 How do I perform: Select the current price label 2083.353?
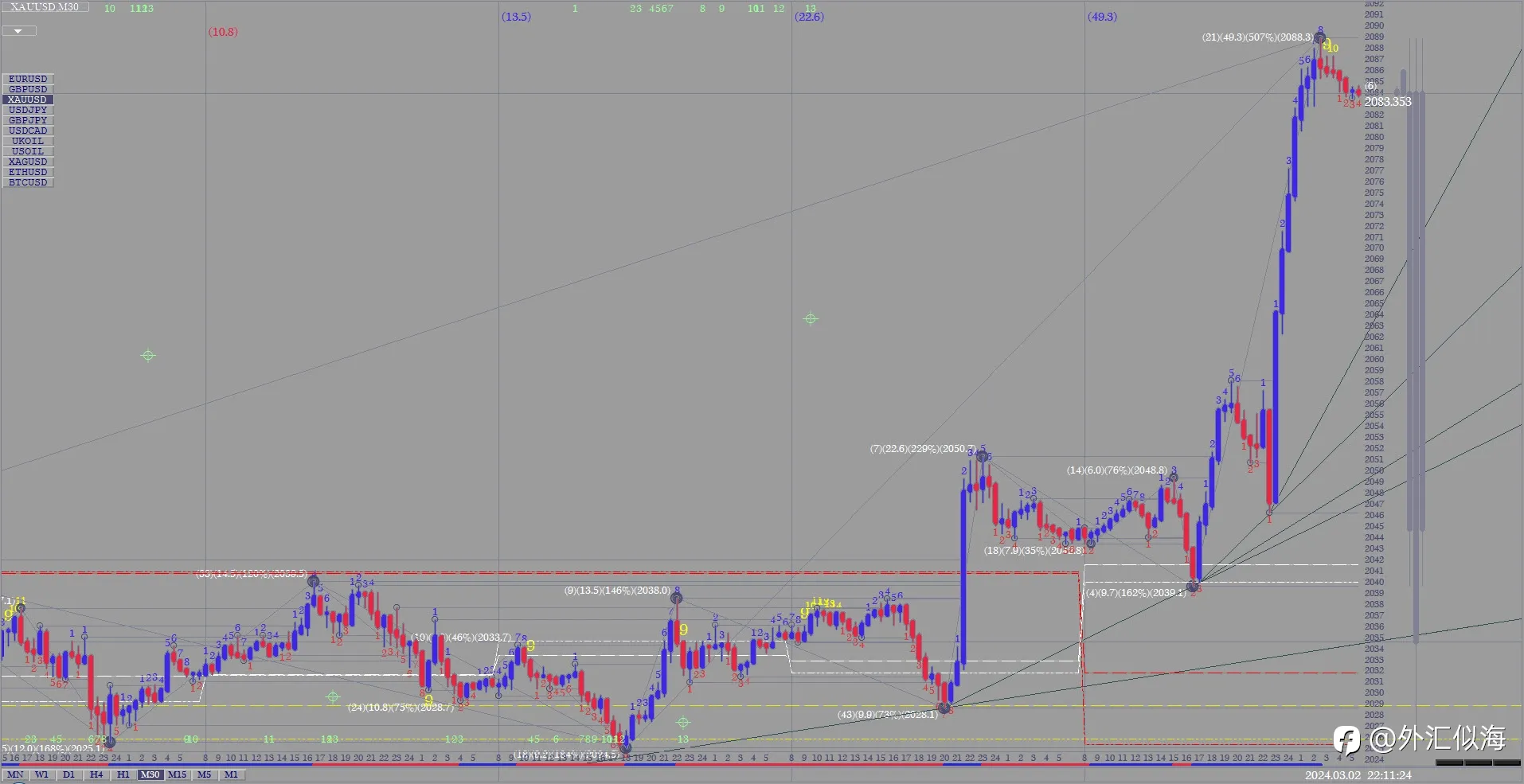point(1388,102)
